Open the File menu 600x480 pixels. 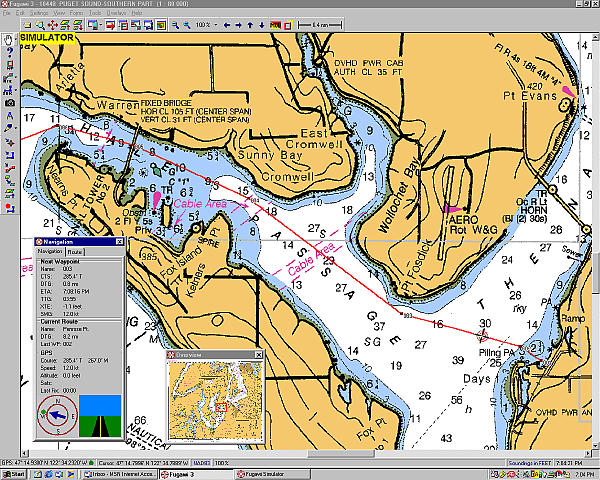tap(7, 13)
